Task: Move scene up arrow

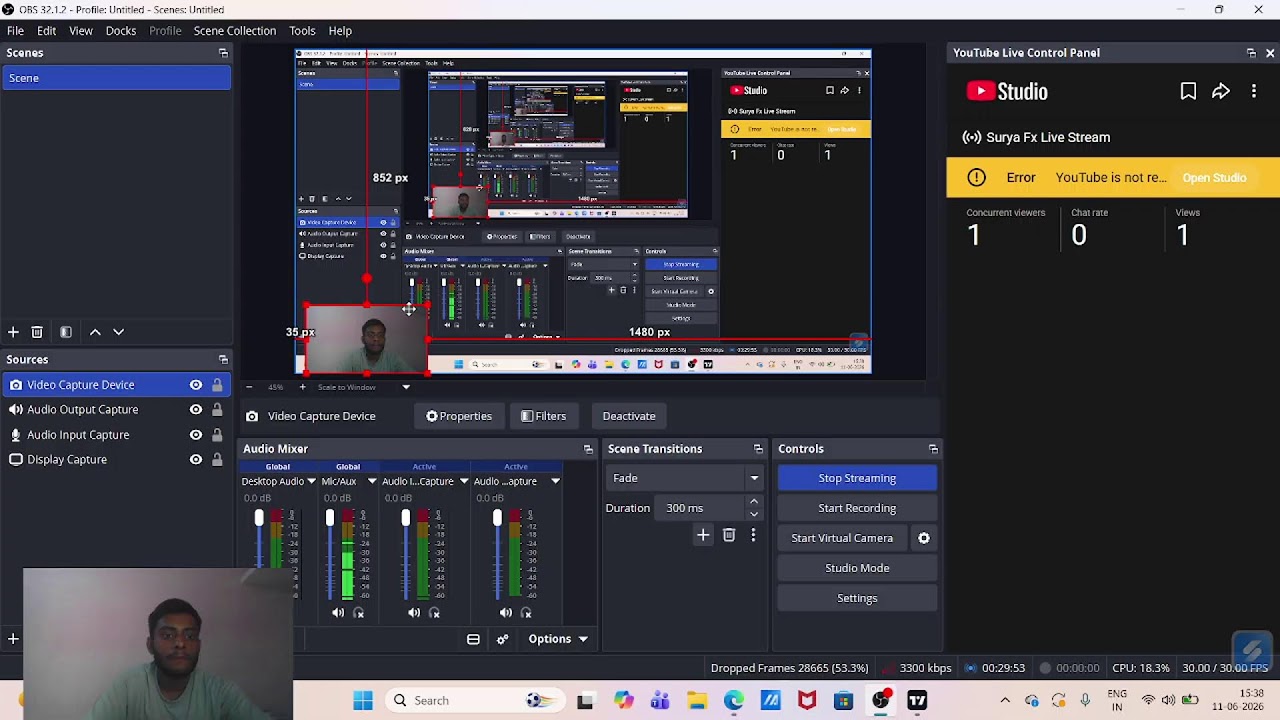Action: 95,332
